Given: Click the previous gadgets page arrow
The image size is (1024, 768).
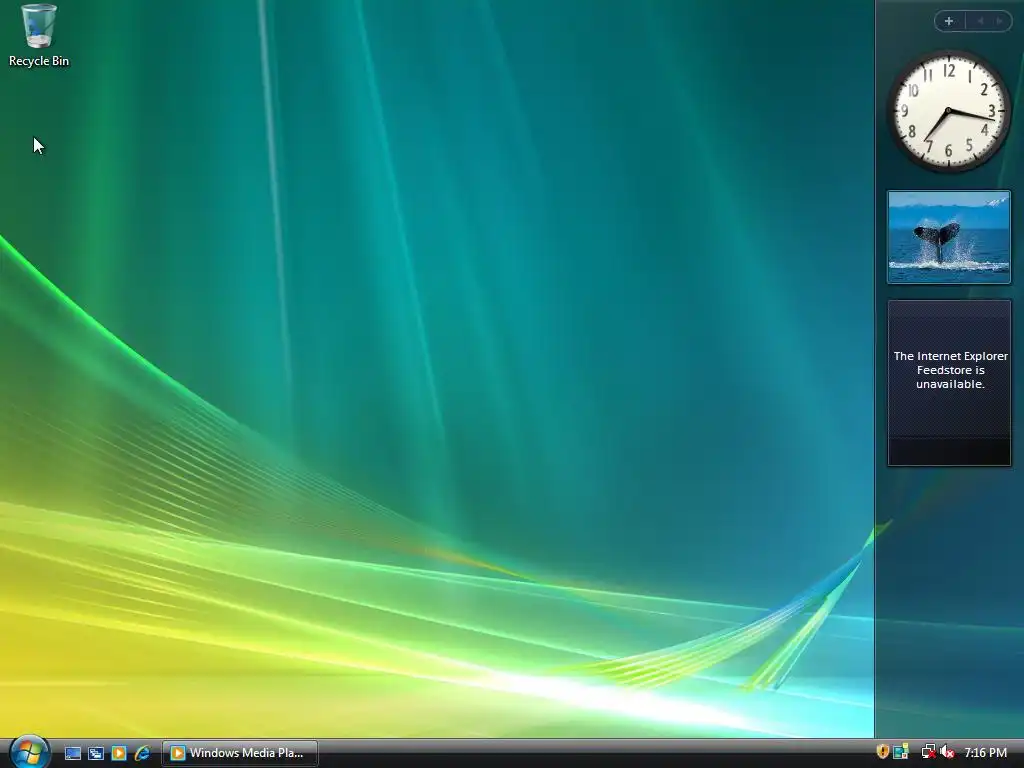Looking at the screenshot, I should tap(980, 21).
